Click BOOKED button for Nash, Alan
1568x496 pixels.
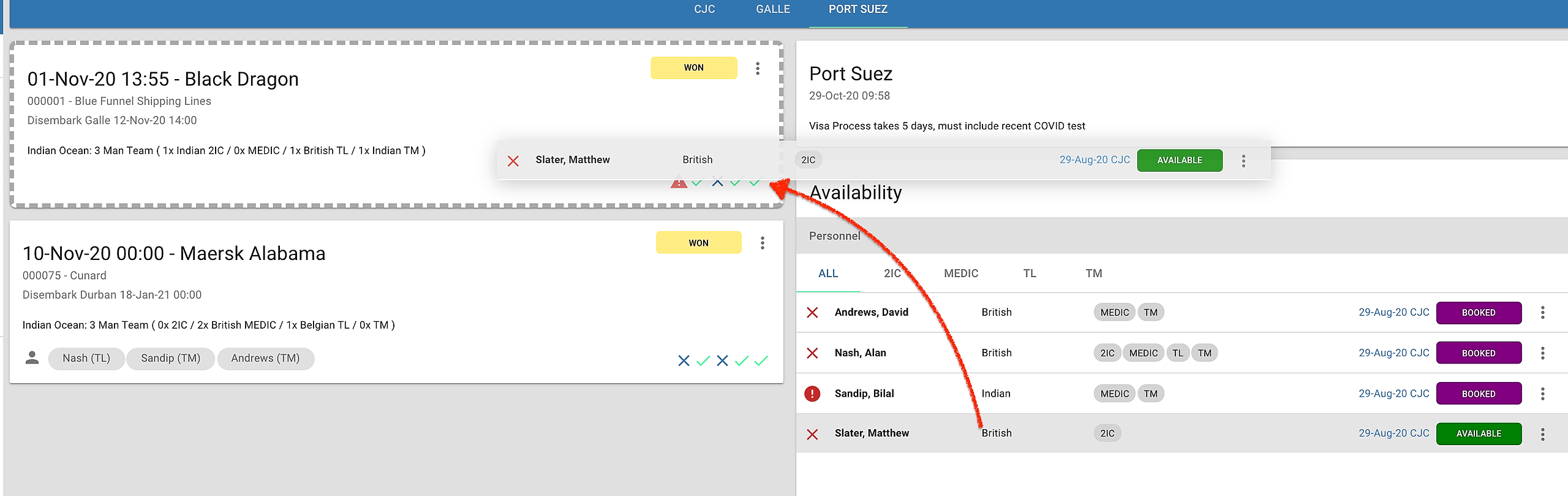coord(1479,353)
